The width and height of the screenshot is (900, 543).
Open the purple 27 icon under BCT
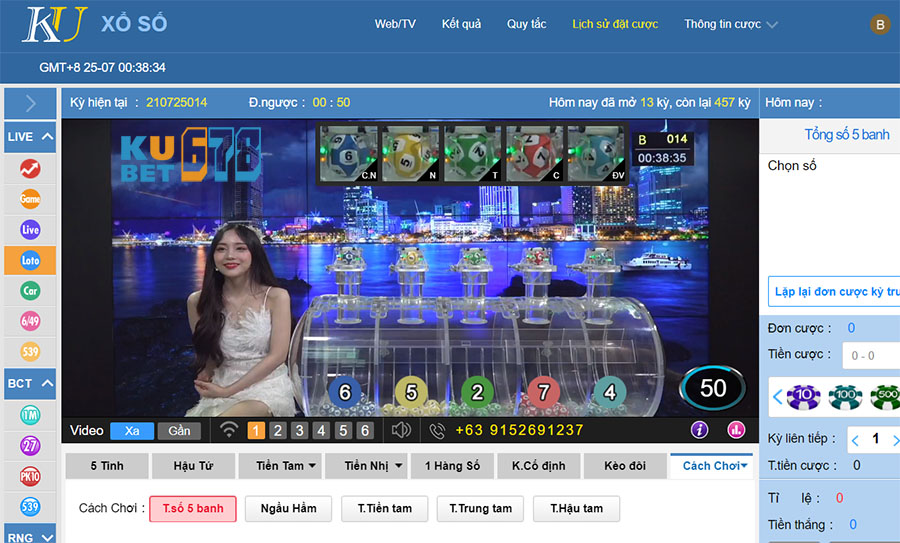coord(30,445)
